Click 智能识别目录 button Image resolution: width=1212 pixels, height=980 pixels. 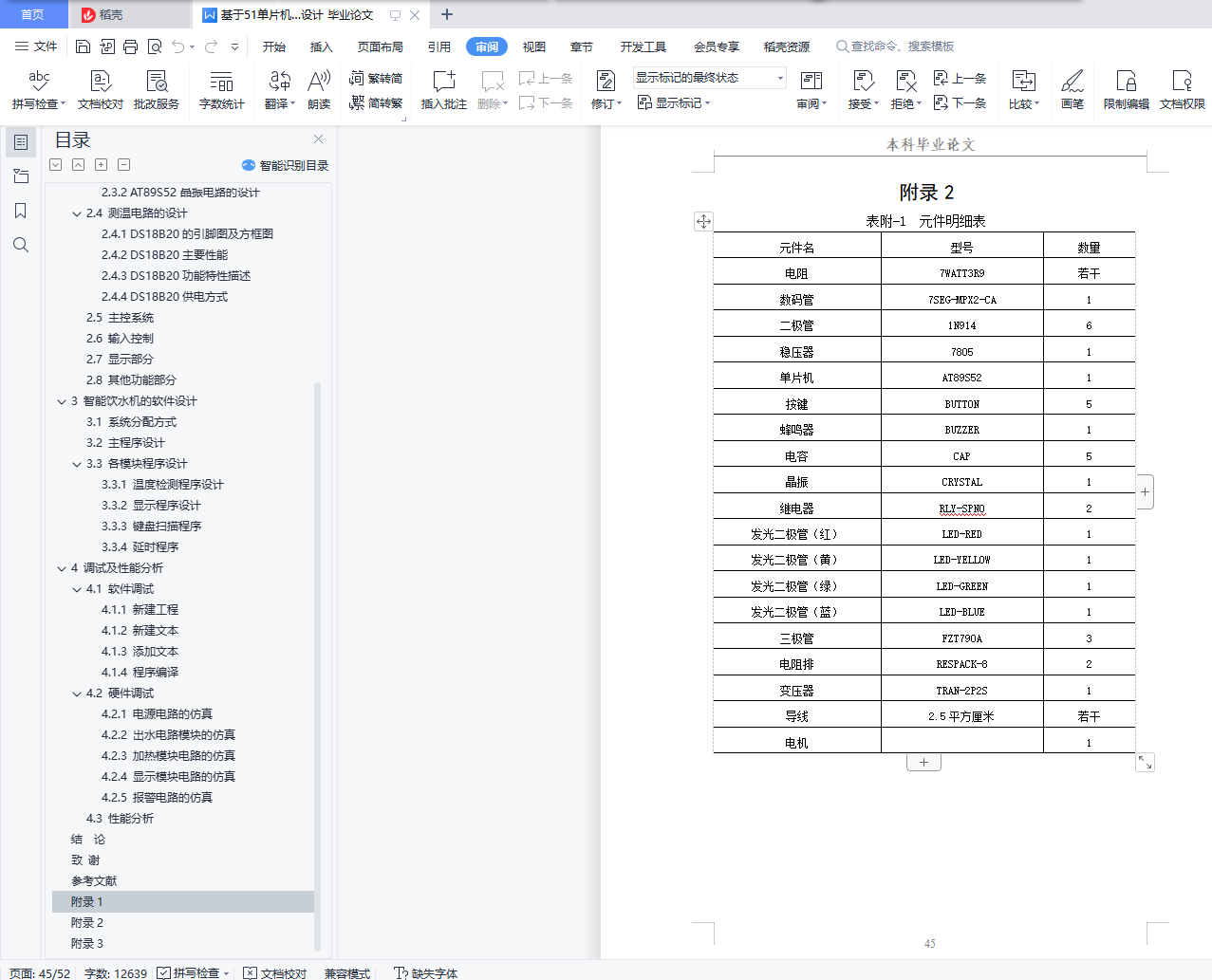pos(285,165)
